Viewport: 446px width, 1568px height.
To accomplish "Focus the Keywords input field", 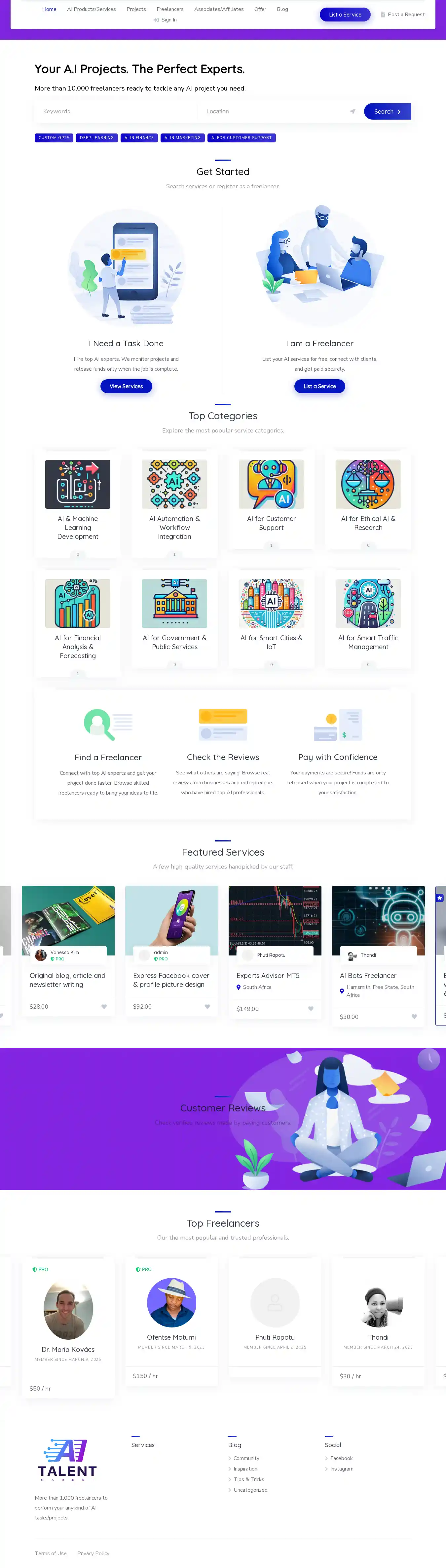I will point(116,111).
